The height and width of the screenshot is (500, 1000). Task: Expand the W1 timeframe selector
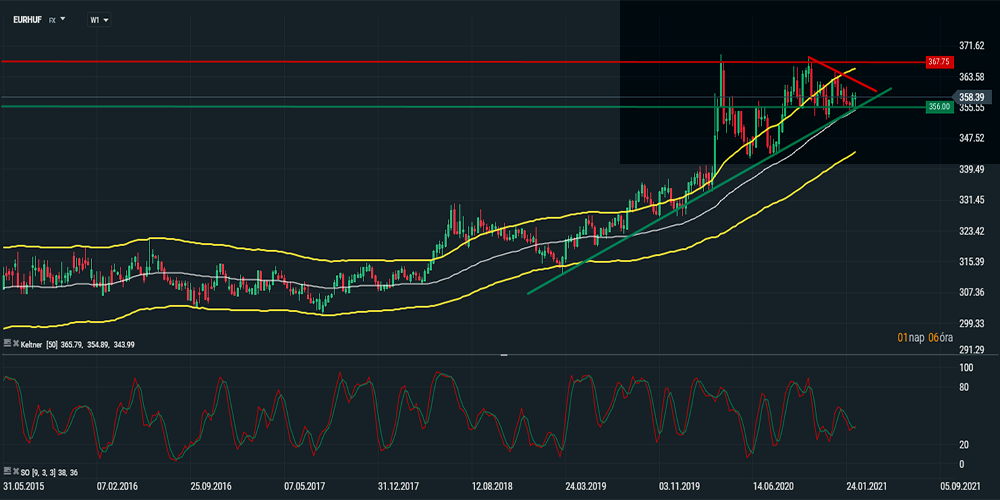(100, 19)
